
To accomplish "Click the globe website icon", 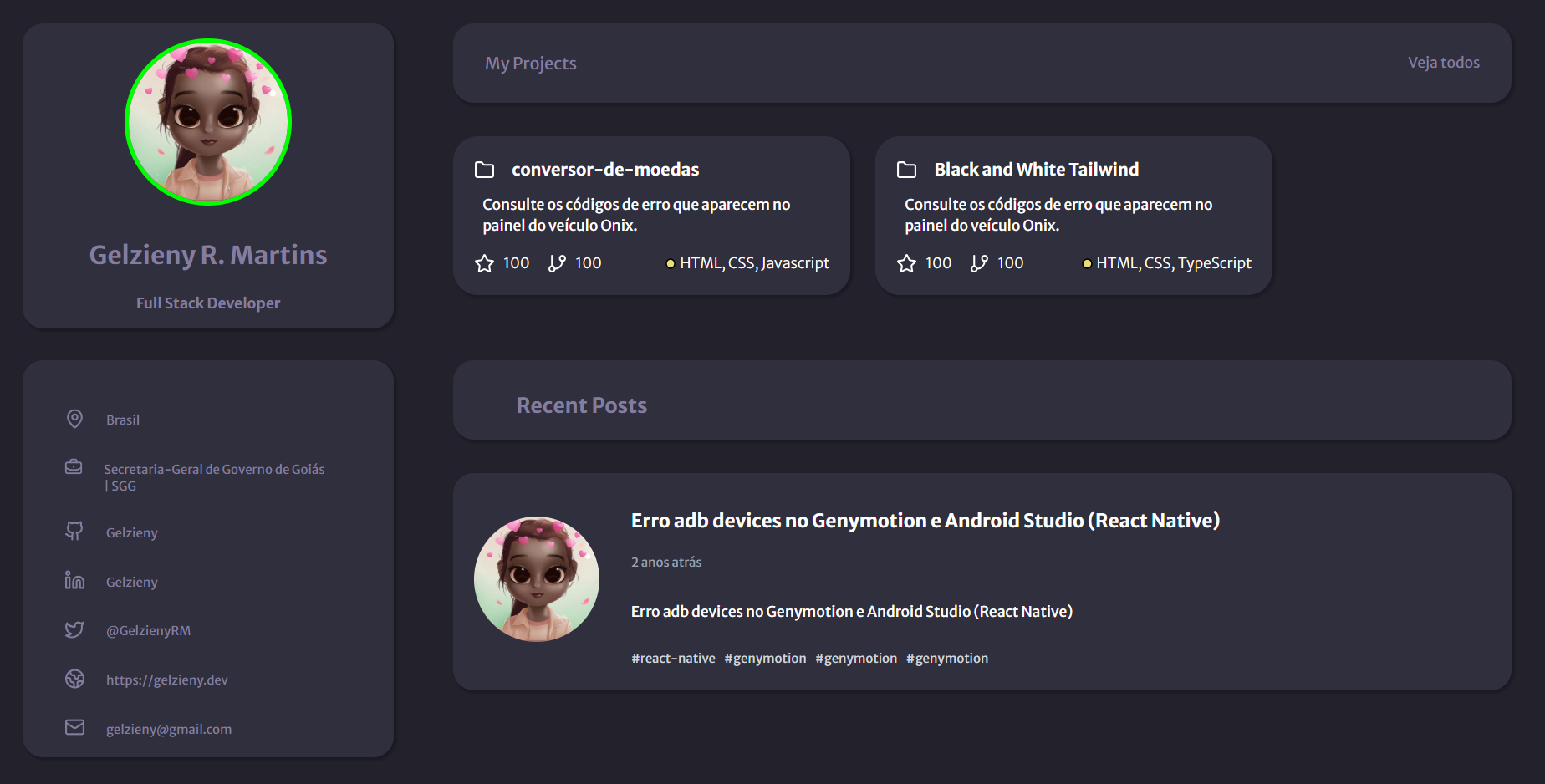I will point(74,679).
